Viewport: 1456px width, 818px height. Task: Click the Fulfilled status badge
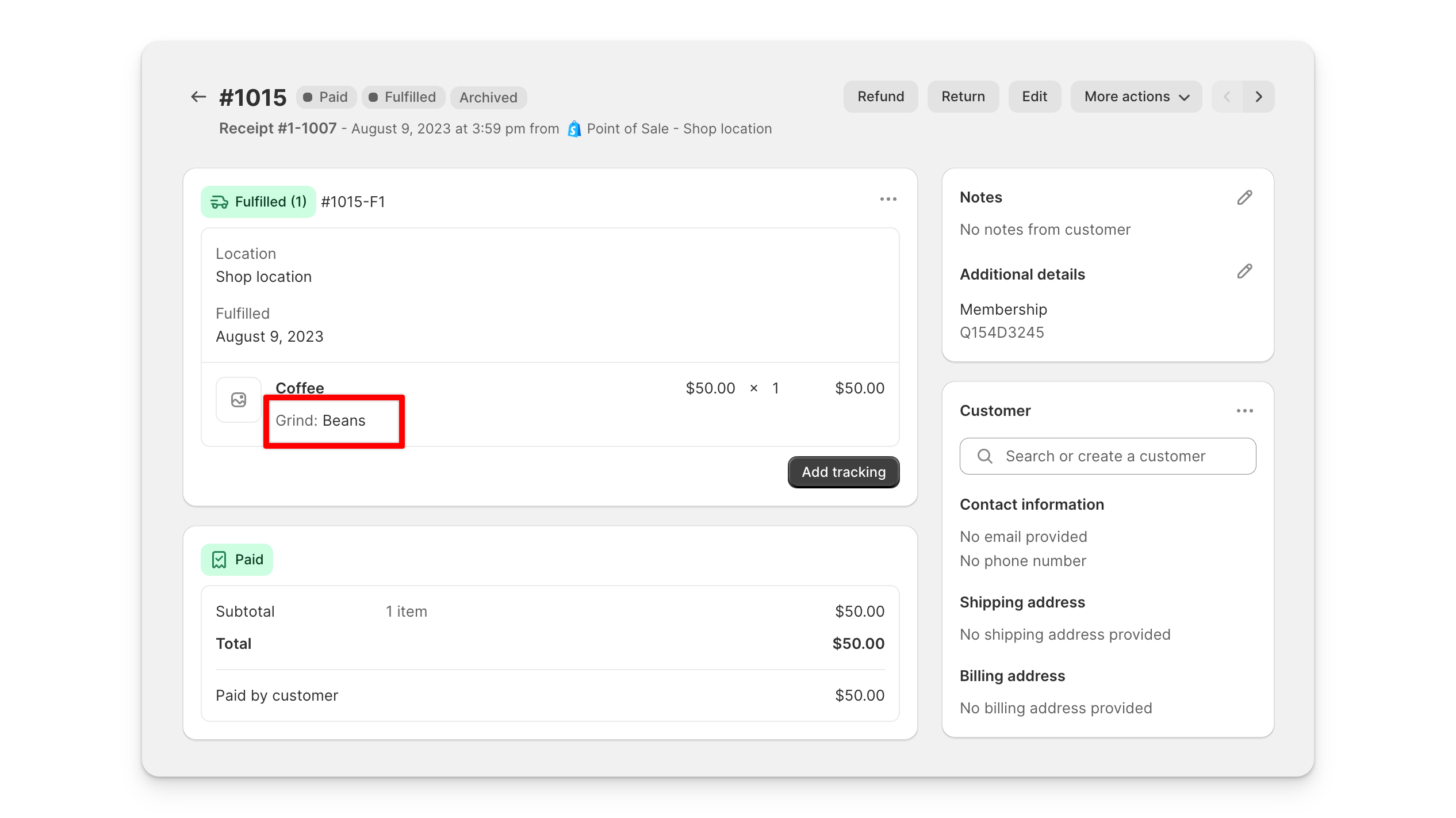404,97
